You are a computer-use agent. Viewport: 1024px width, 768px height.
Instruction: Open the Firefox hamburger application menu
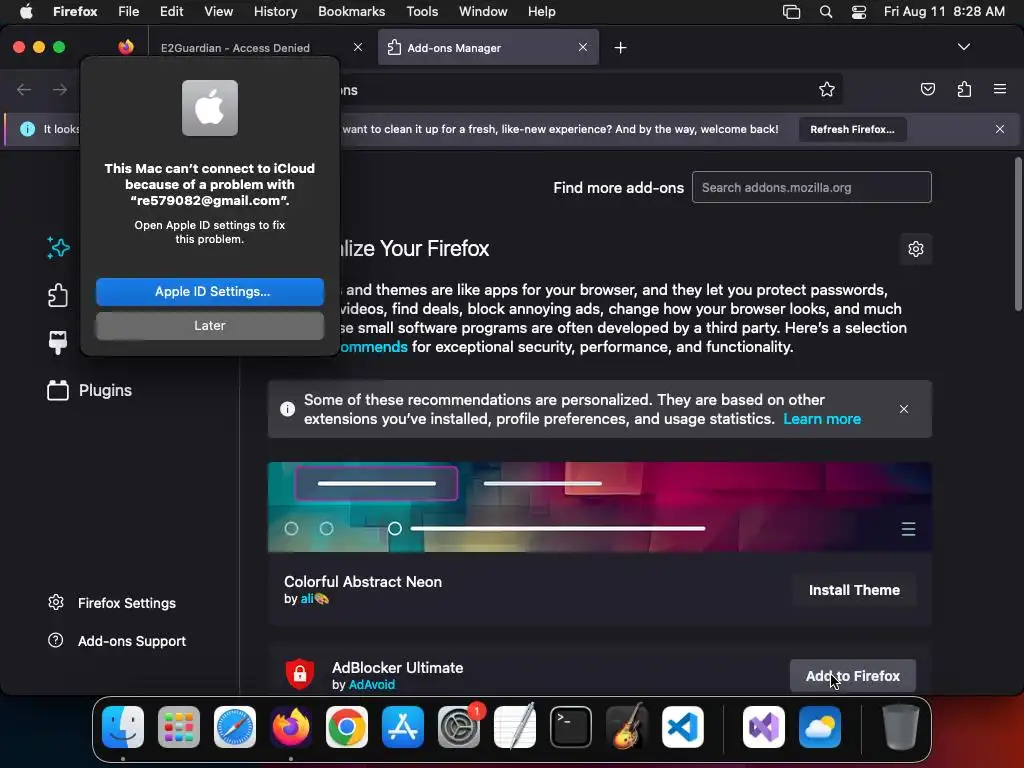click(x=1000, y=89)
